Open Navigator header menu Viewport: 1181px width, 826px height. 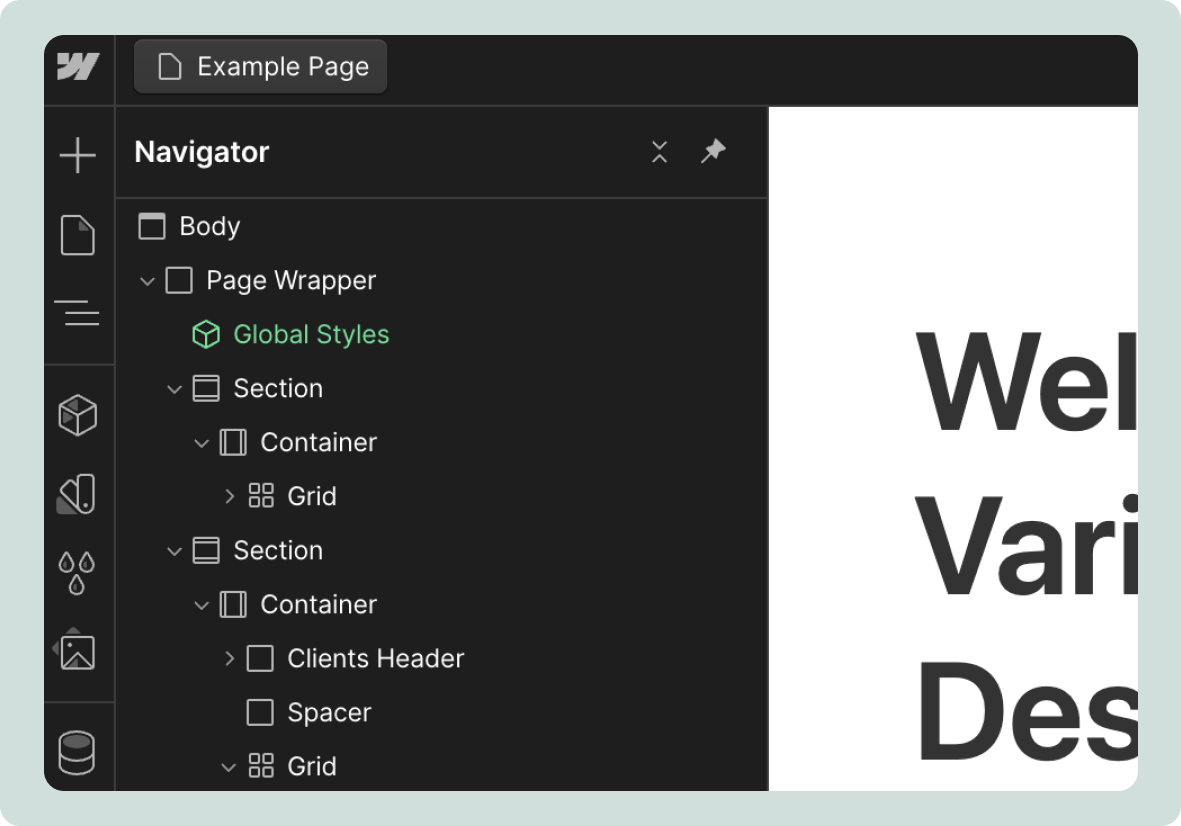click(200, 151)
